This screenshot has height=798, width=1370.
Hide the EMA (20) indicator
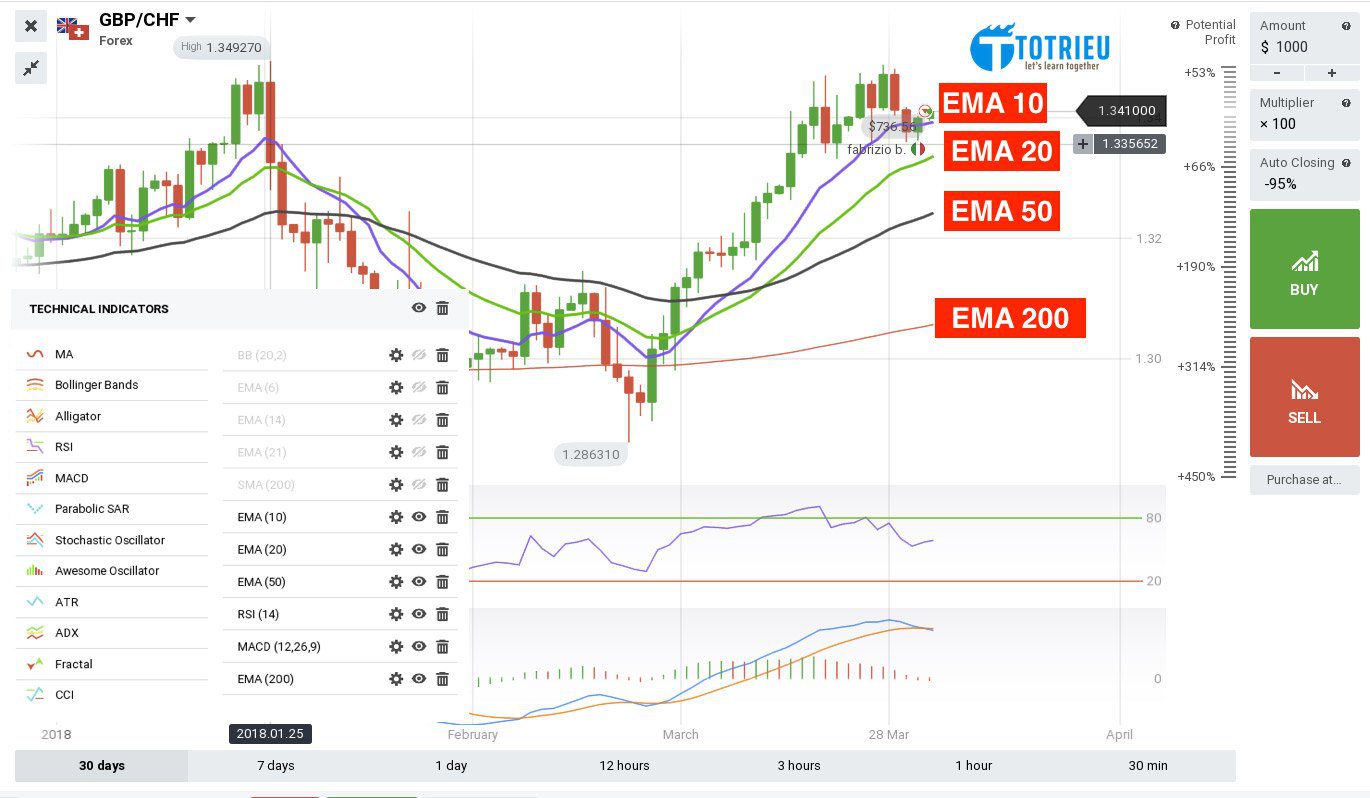419,549
